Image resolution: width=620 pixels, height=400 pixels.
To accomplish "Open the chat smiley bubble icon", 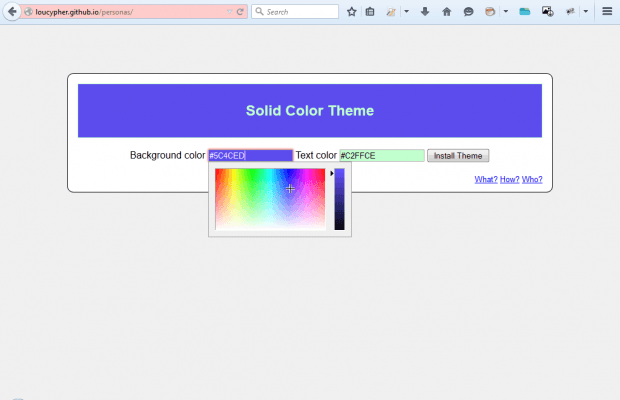I will pyautogui.click(x=469, y=12).
